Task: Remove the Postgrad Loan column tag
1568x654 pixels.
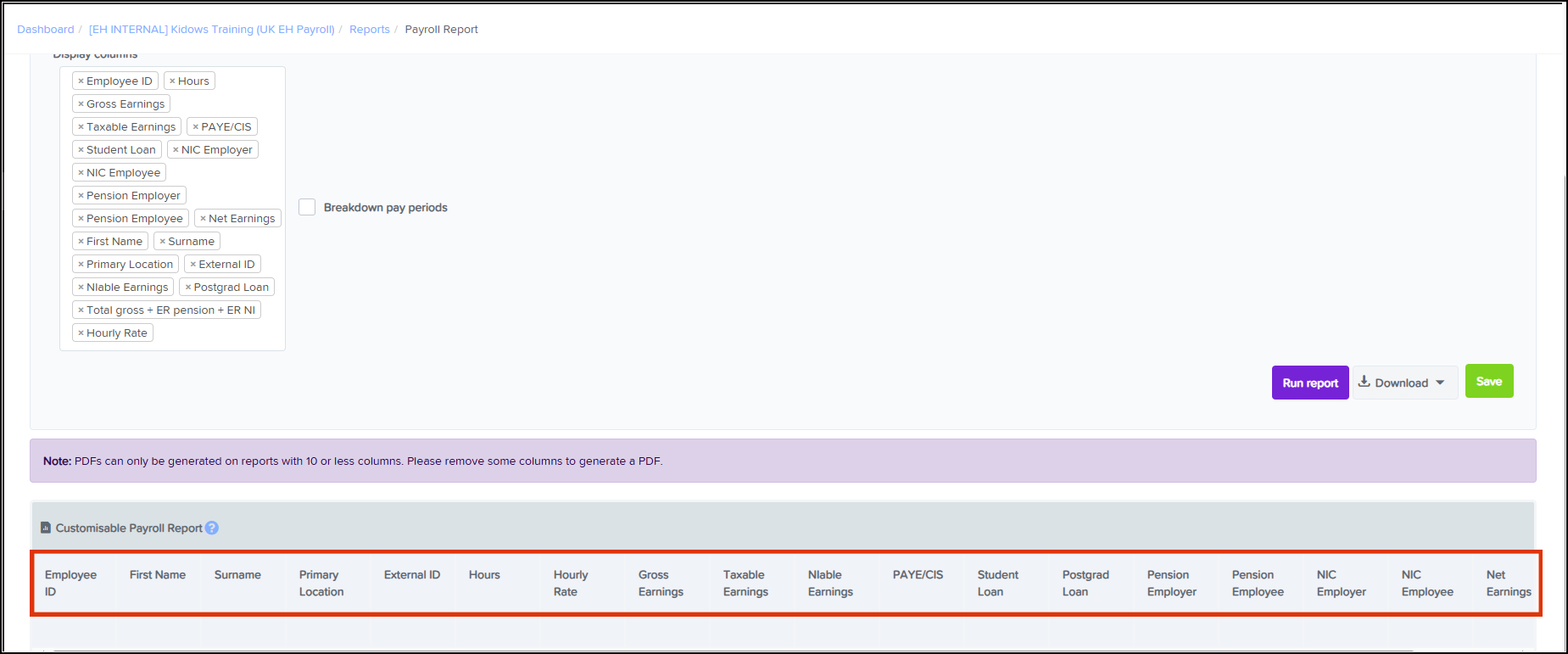Action: click(x=188, y=288)
